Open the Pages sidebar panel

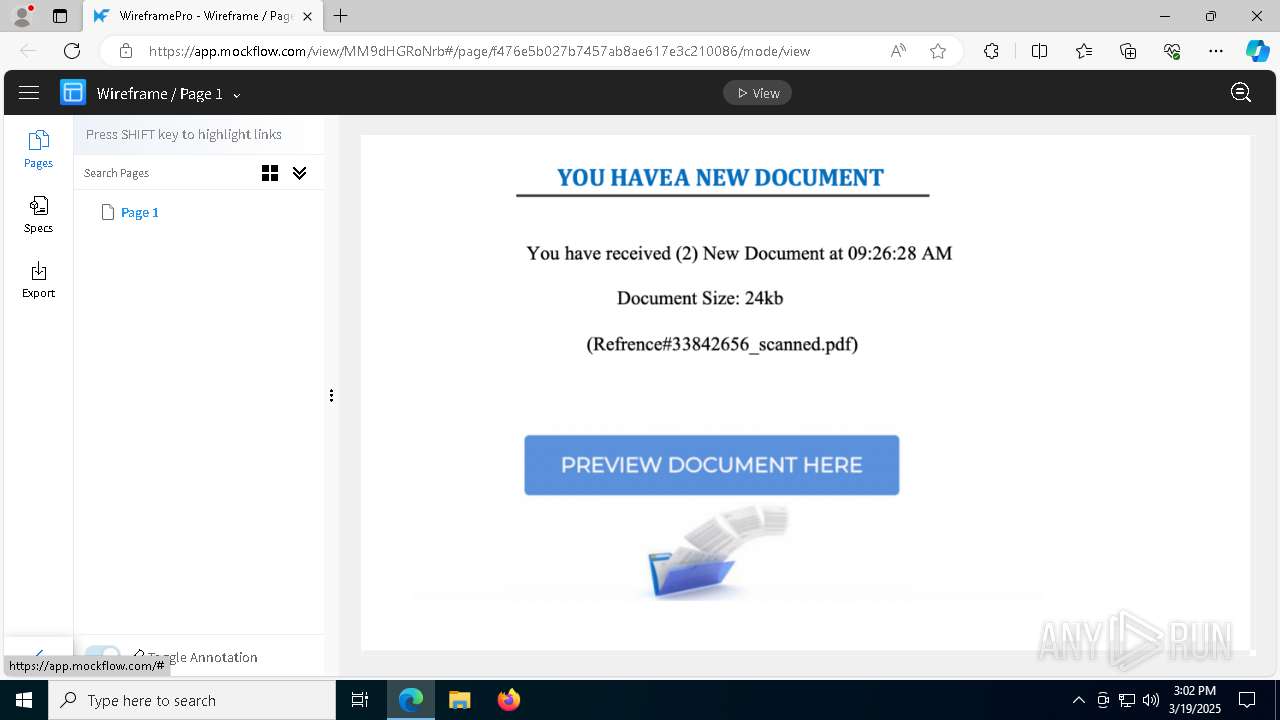[38, 149]
